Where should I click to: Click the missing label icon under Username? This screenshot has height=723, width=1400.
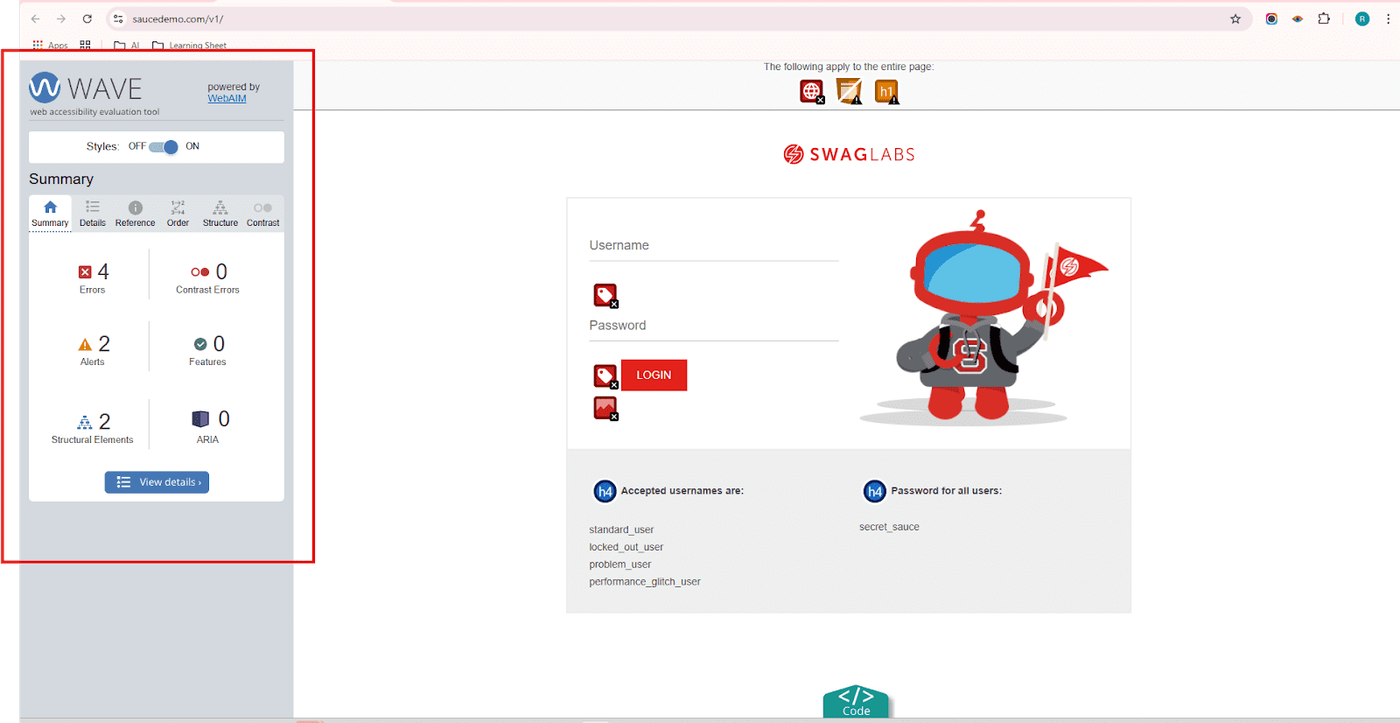click(x=606, y=296)
